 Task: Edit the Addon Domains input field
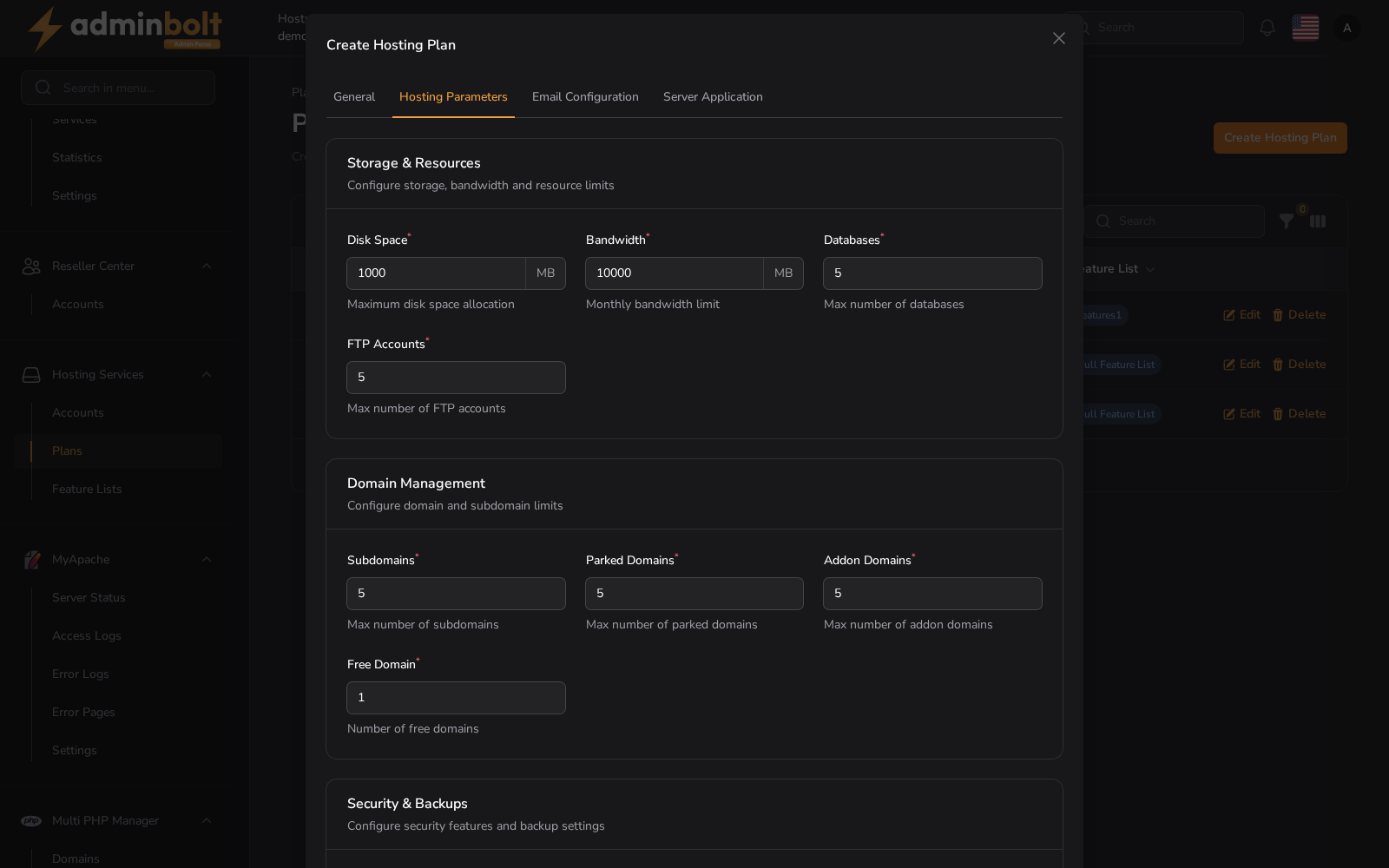click(932, 594)
